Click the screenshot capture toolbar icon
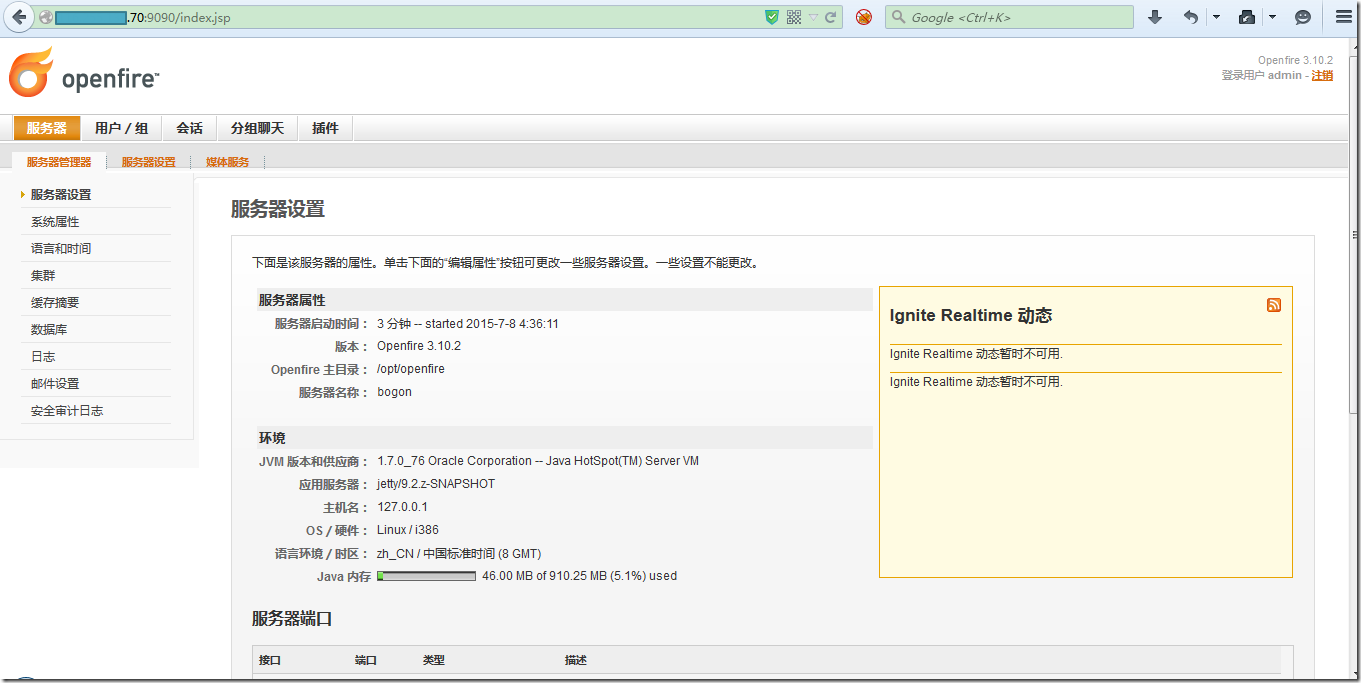The width and height of the screenshot is (1361, 683). 1246,17
